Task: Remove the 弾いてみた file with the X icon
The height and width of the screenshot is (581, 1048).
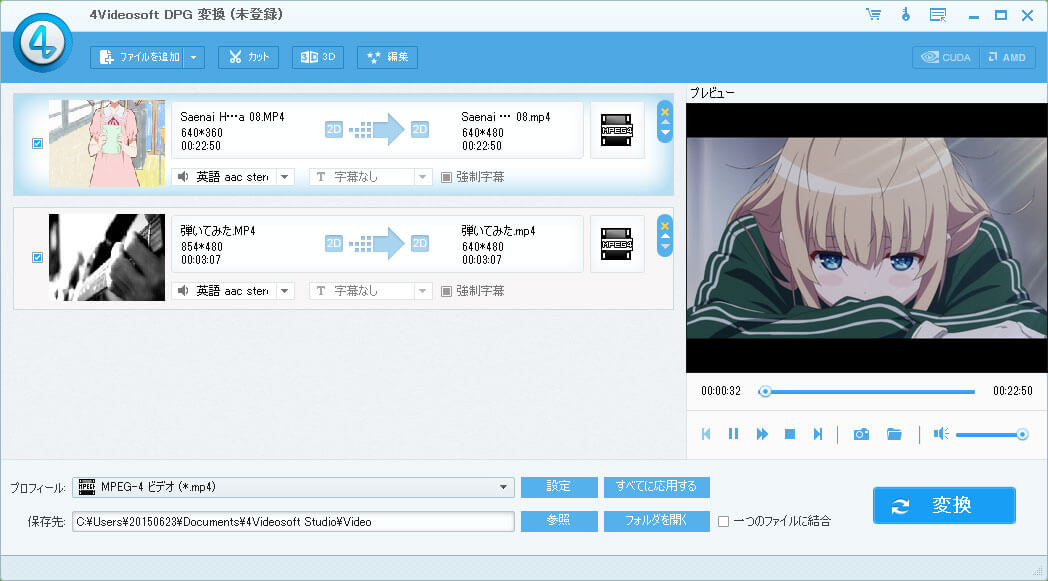Action: point(664,226)
